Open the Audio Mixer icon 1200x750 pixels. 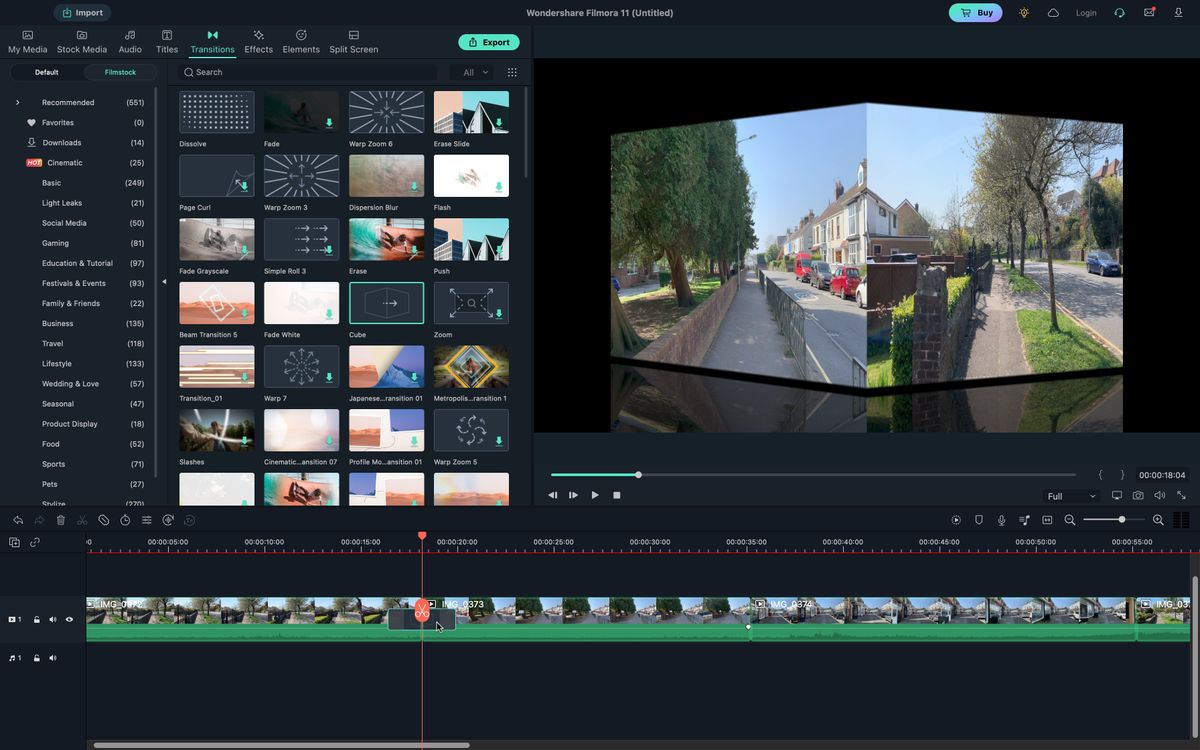1024,520
